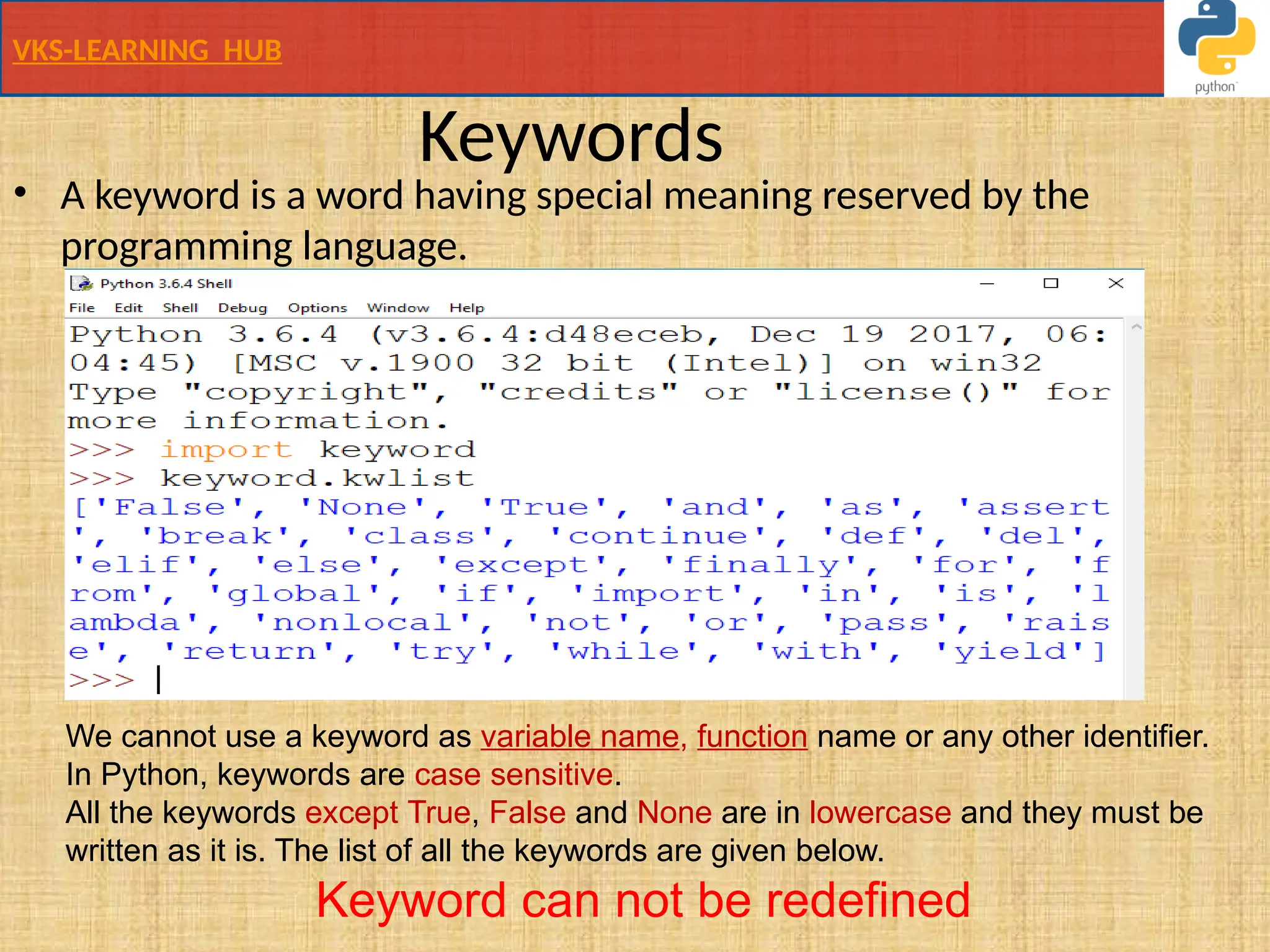Open the File menu in Python Shell
Image resolution: width=1270 pixels, height=952 pixels.
coord(82,307)
